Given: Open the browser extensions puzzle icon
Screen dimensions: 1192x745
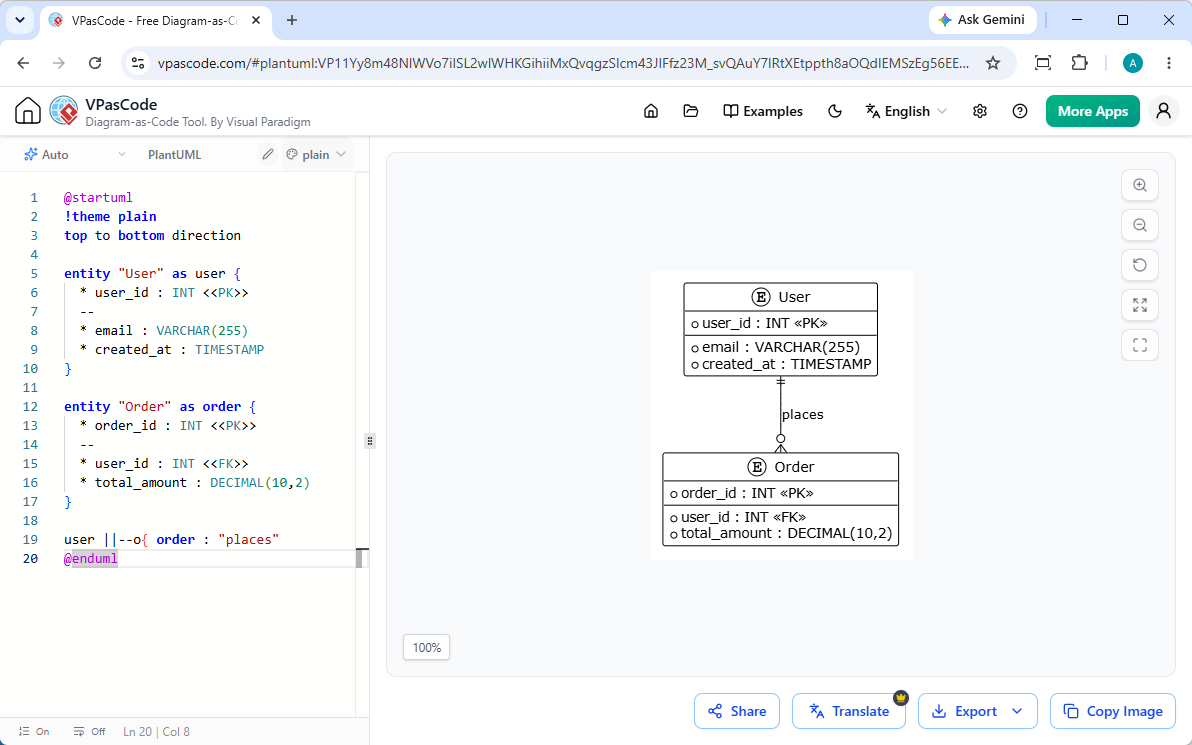Looking at the screenshot, I should click(x=1079, y=63).
